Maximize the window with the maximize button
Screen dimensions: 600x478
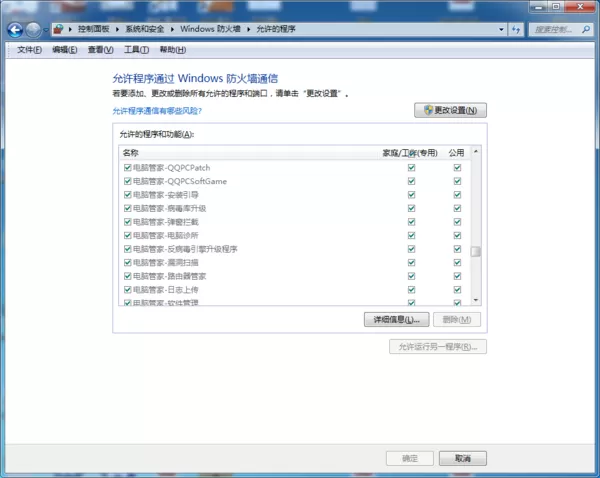pos(556,7)
